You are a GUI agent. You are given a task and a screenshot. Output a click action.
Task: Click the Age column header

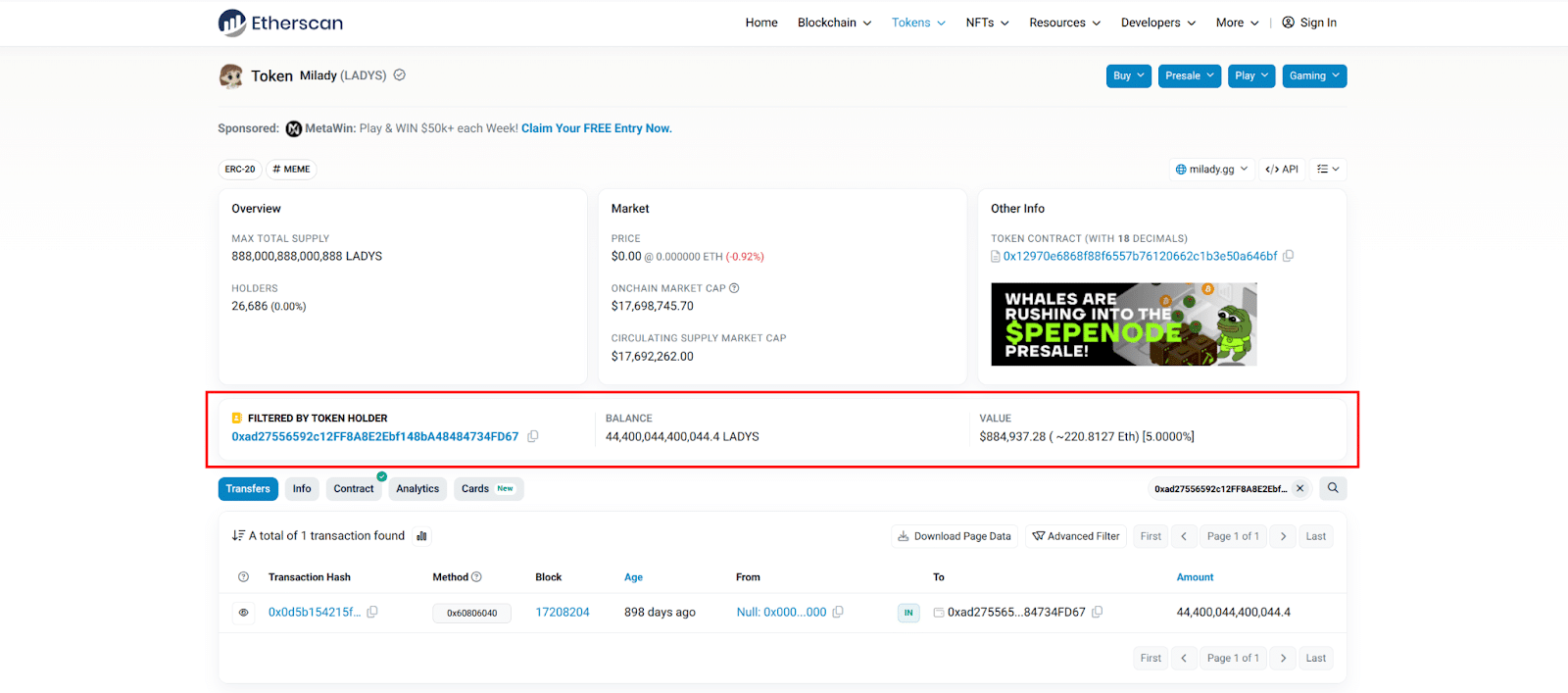[633, 577]
